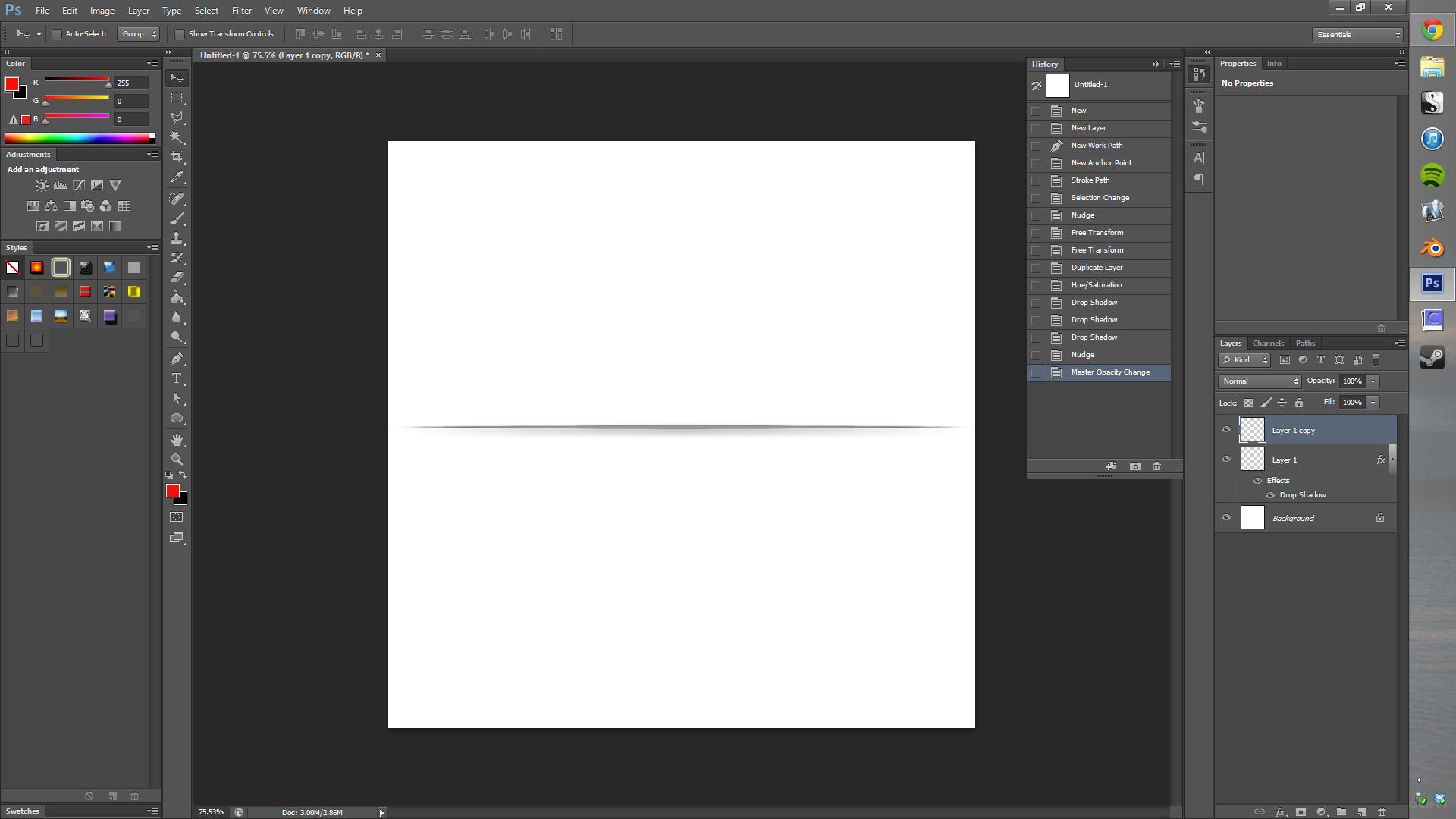Hide the Background layer
Viewport: 1456px width, 819px height.
[x=1225, y=517]
